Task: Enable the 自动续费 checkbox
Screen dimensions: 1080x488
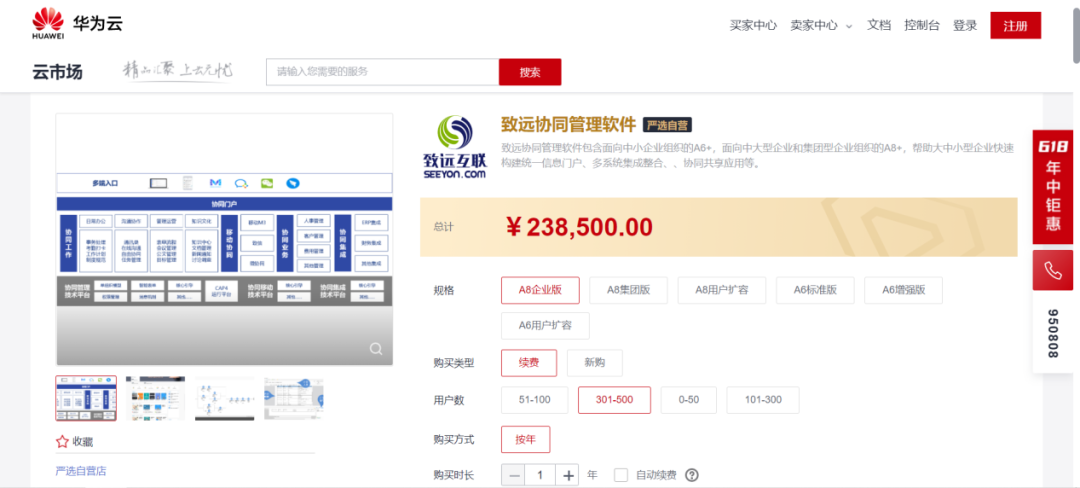Action: point(621,475)
